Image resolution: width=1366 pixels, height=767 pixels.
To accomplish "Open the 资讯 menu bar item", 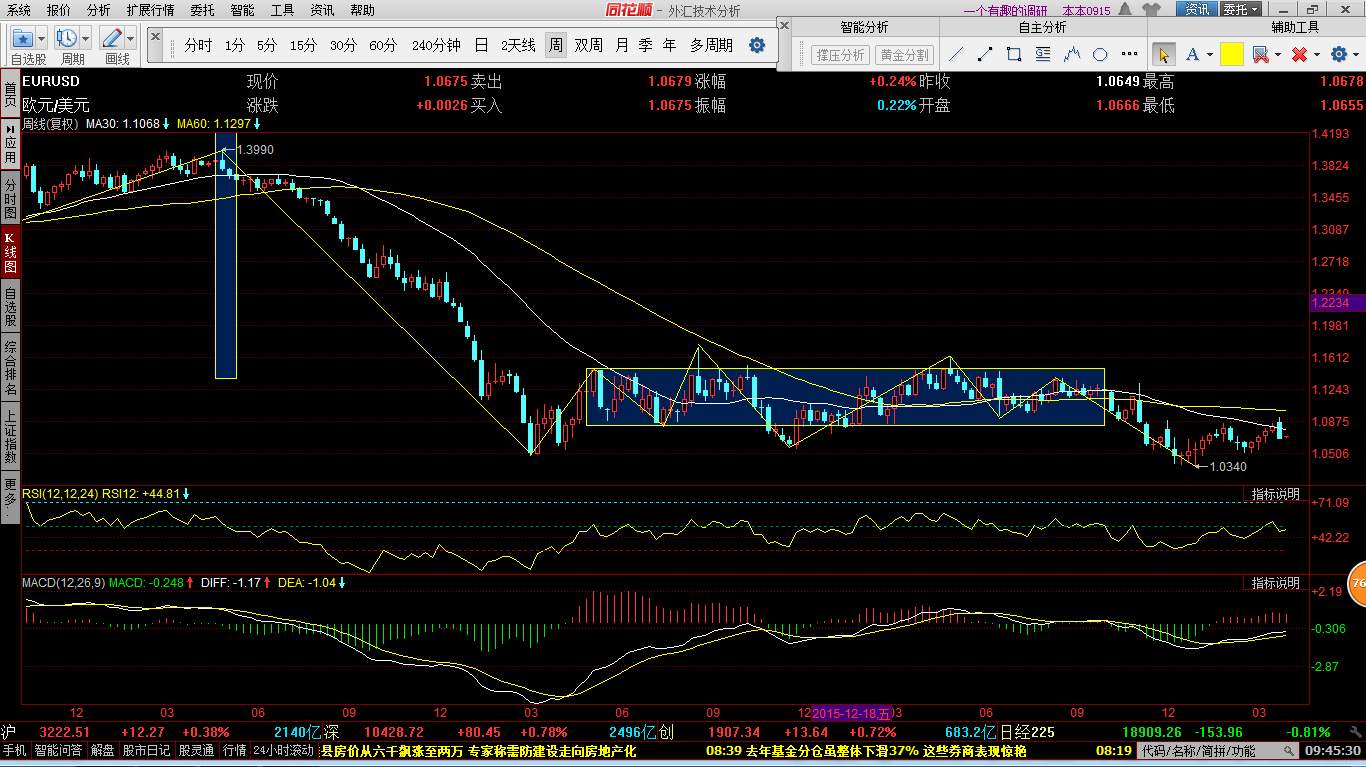I will click(x=322, y=10).
